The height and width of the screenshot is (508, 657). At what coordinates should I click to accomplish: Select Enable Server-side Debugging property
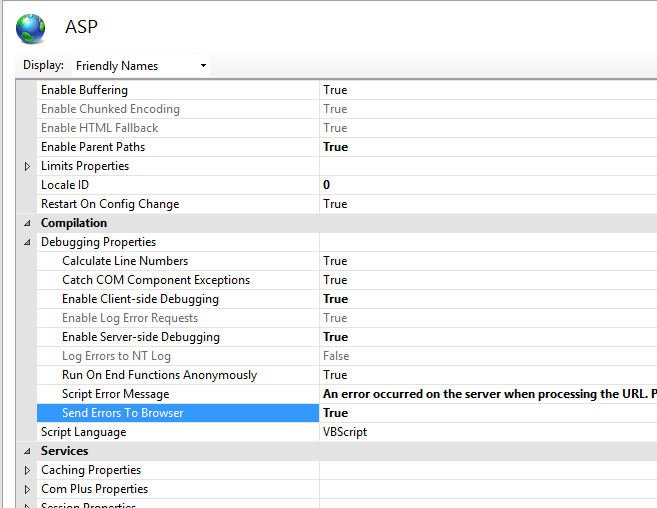pyautogui.click(x=178, y=337)
